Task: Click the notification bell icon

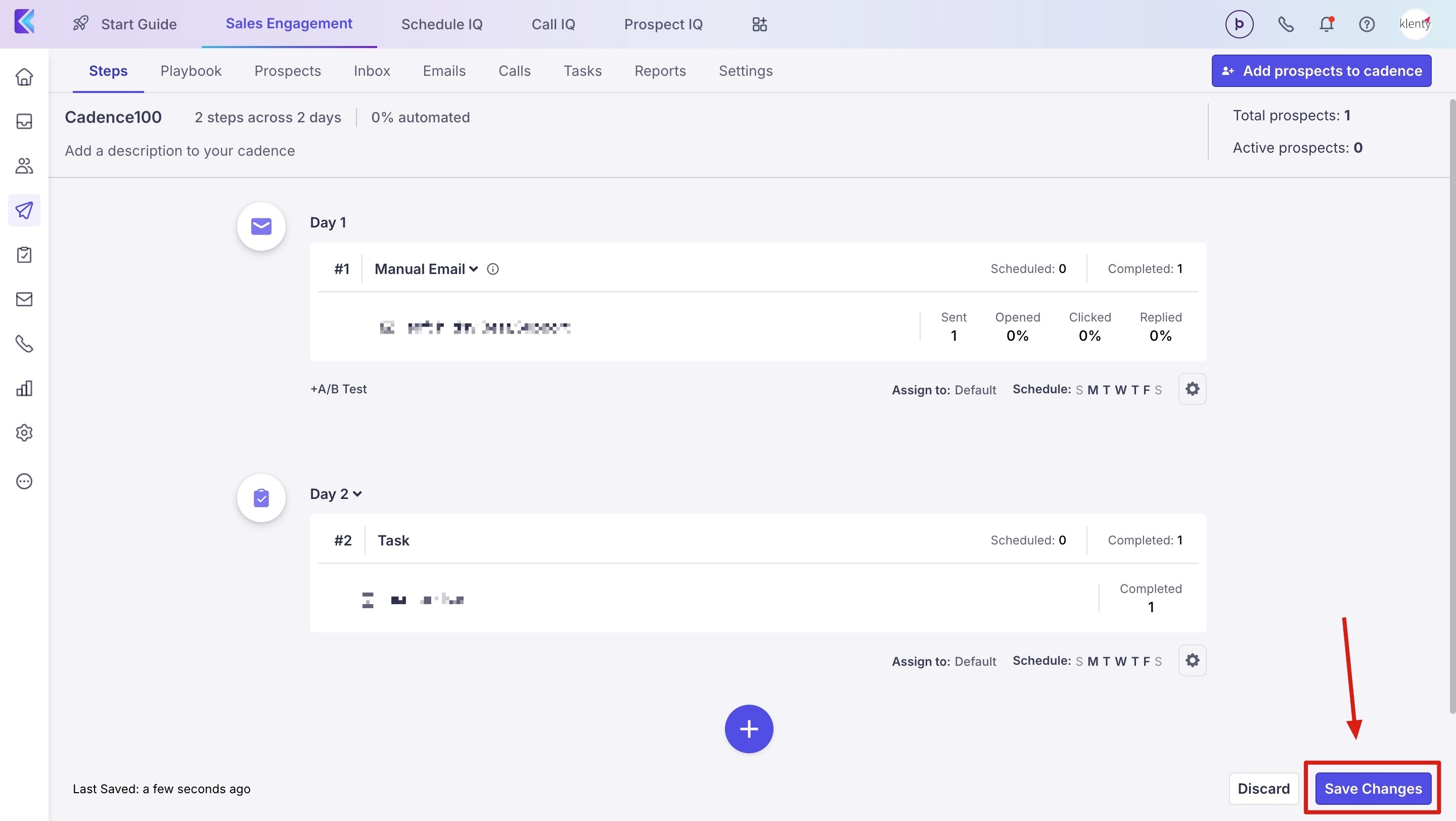Action: pyautogui.click(x=1326, y=24)
